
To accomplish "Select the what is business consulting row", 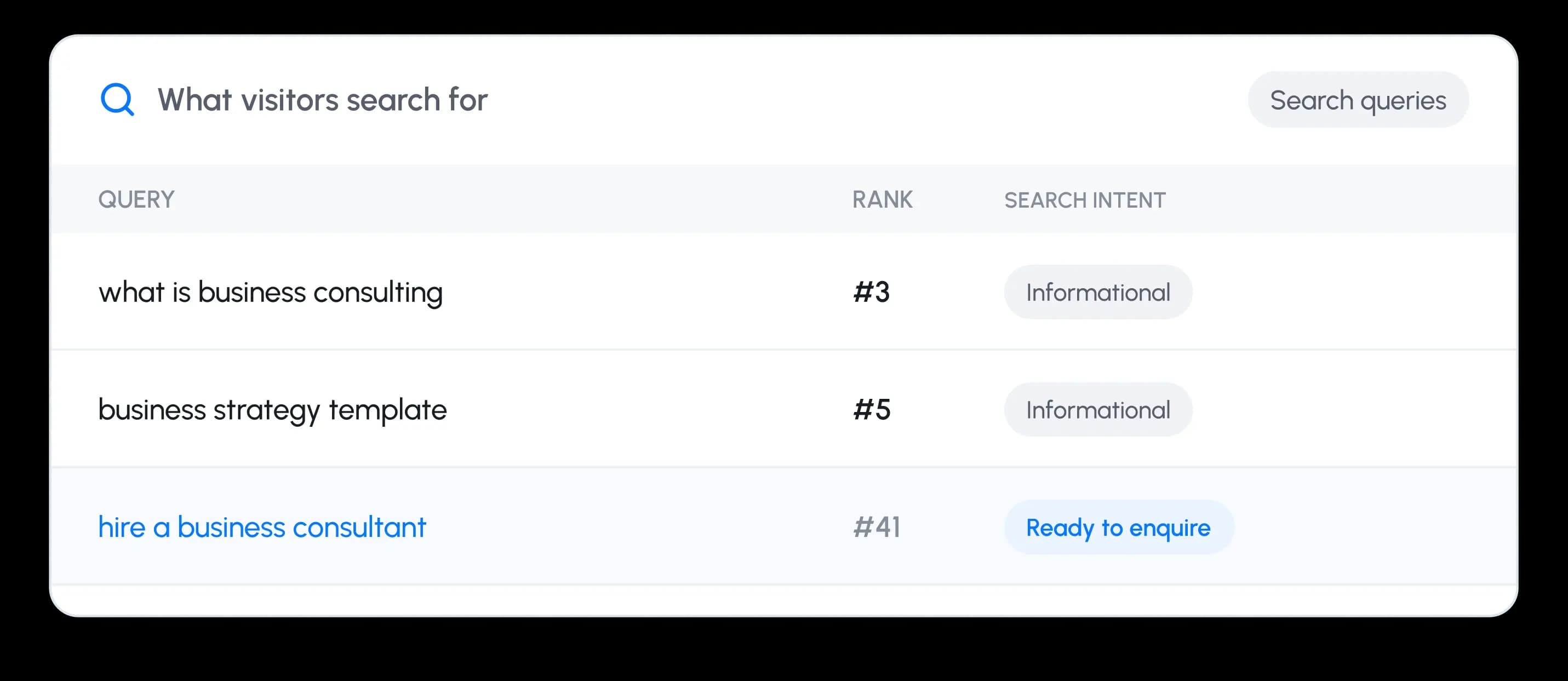I will 783,291.
